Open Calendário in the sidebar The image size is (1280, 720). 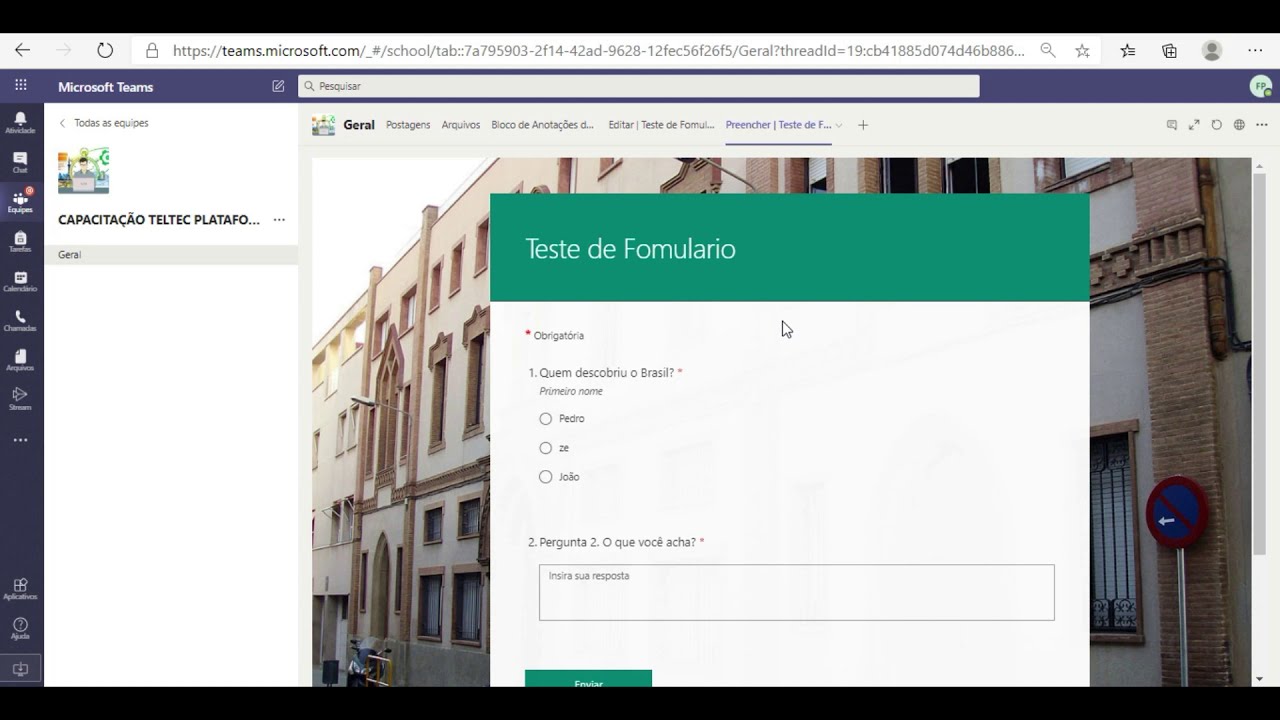20,281
